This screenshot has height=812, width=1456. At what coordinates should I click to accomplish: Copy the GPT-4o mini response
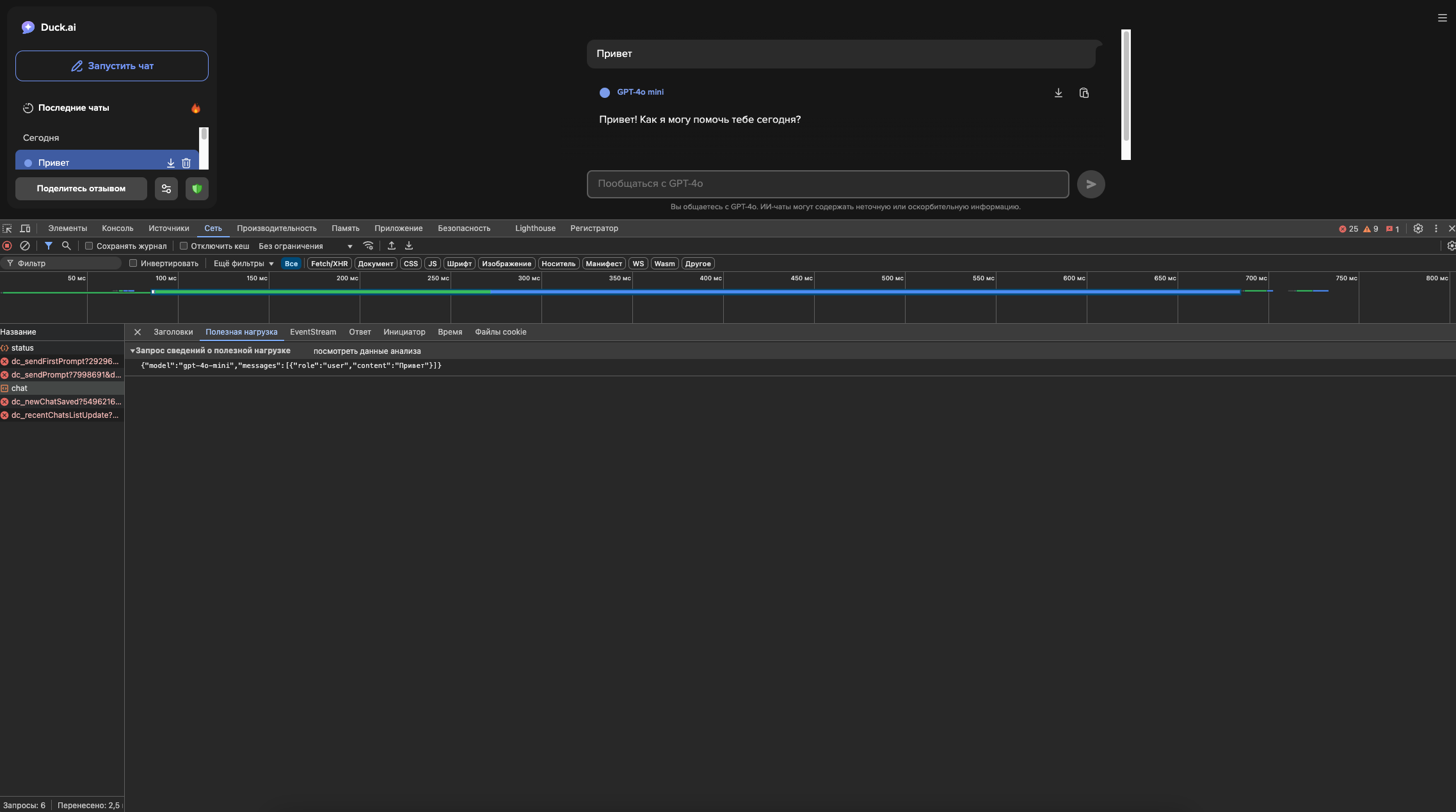[x=1084, y=93]
